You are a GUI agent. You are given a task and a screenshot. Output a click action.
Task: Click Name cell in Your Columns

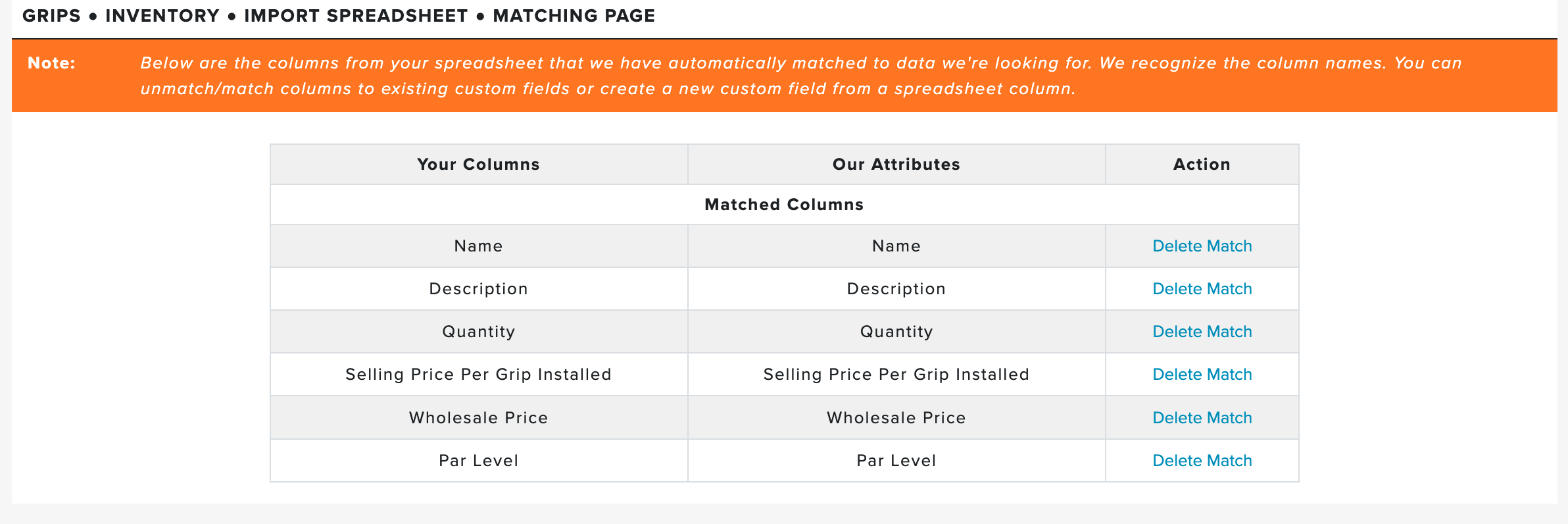tap(478, 246)
